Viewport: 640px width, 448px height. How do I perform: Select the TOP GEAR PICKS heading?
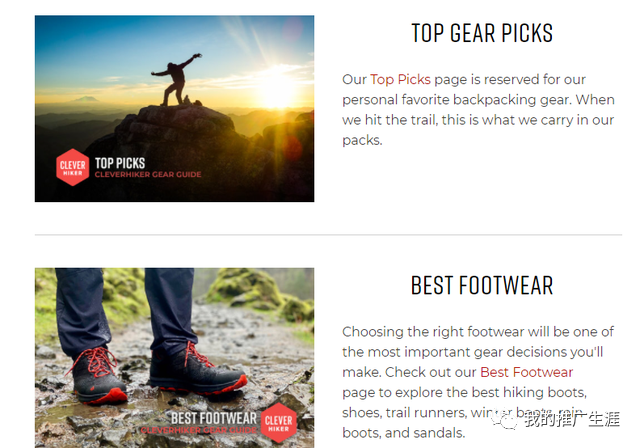coord(482,33)
